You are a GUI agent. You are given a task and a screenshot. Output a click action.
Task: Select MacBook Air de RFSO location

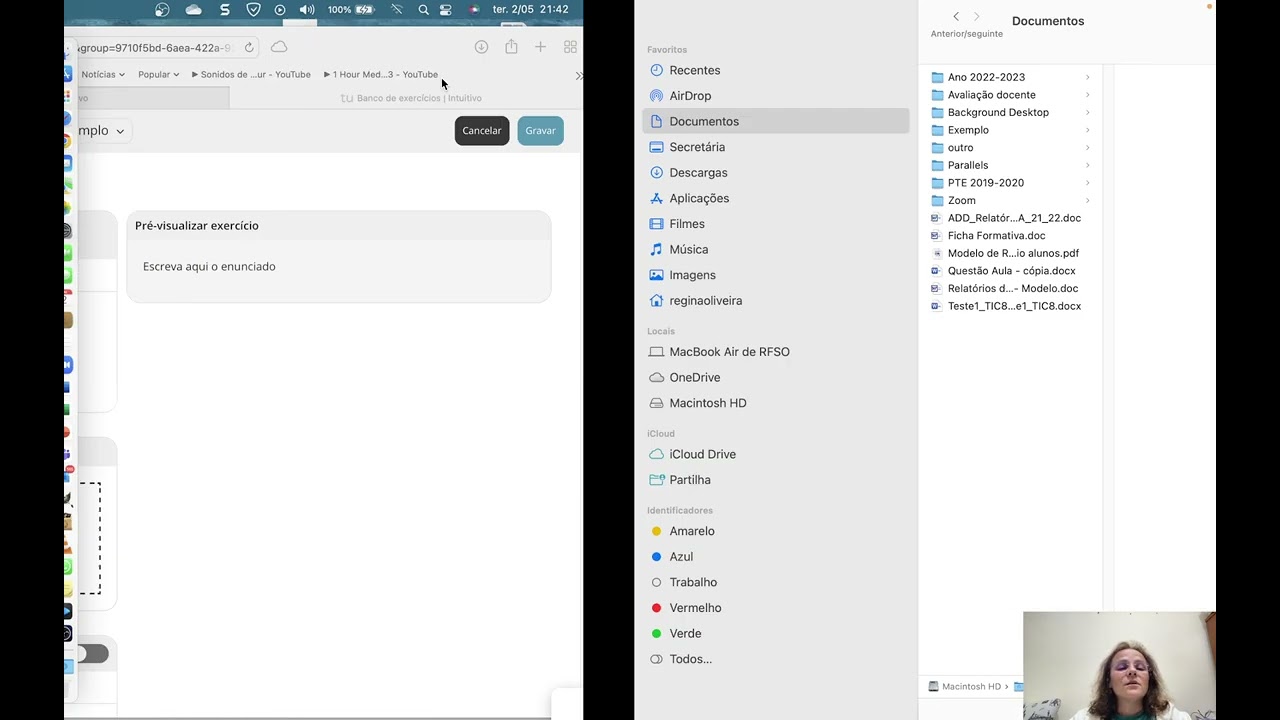tap(775, 352)
